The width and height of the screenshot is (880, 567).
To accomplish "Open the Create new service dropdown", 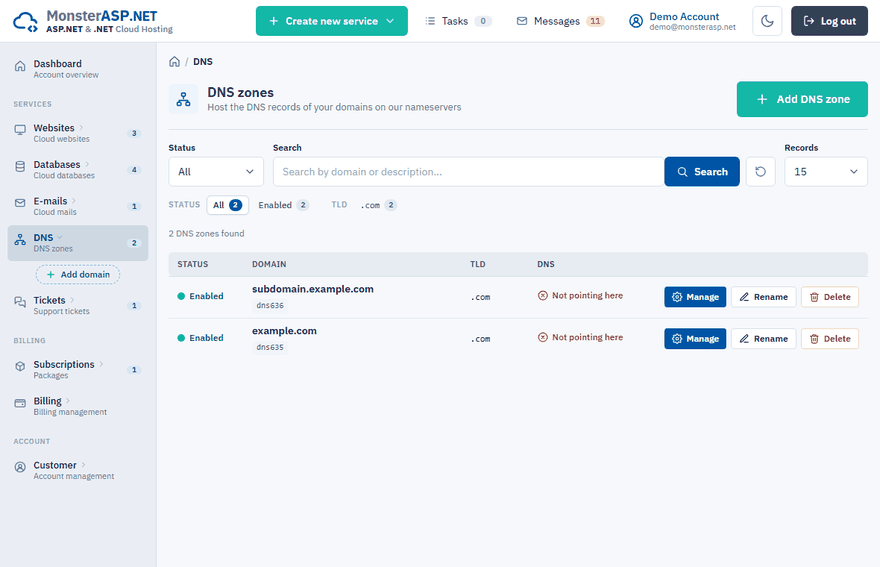I will click(x=332, y=21).
